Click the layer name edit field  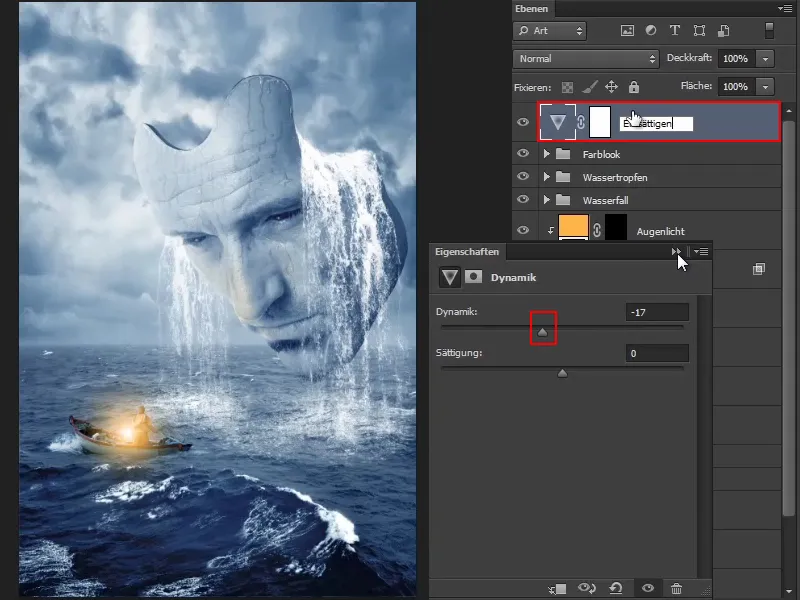click(x=656, y=123)
